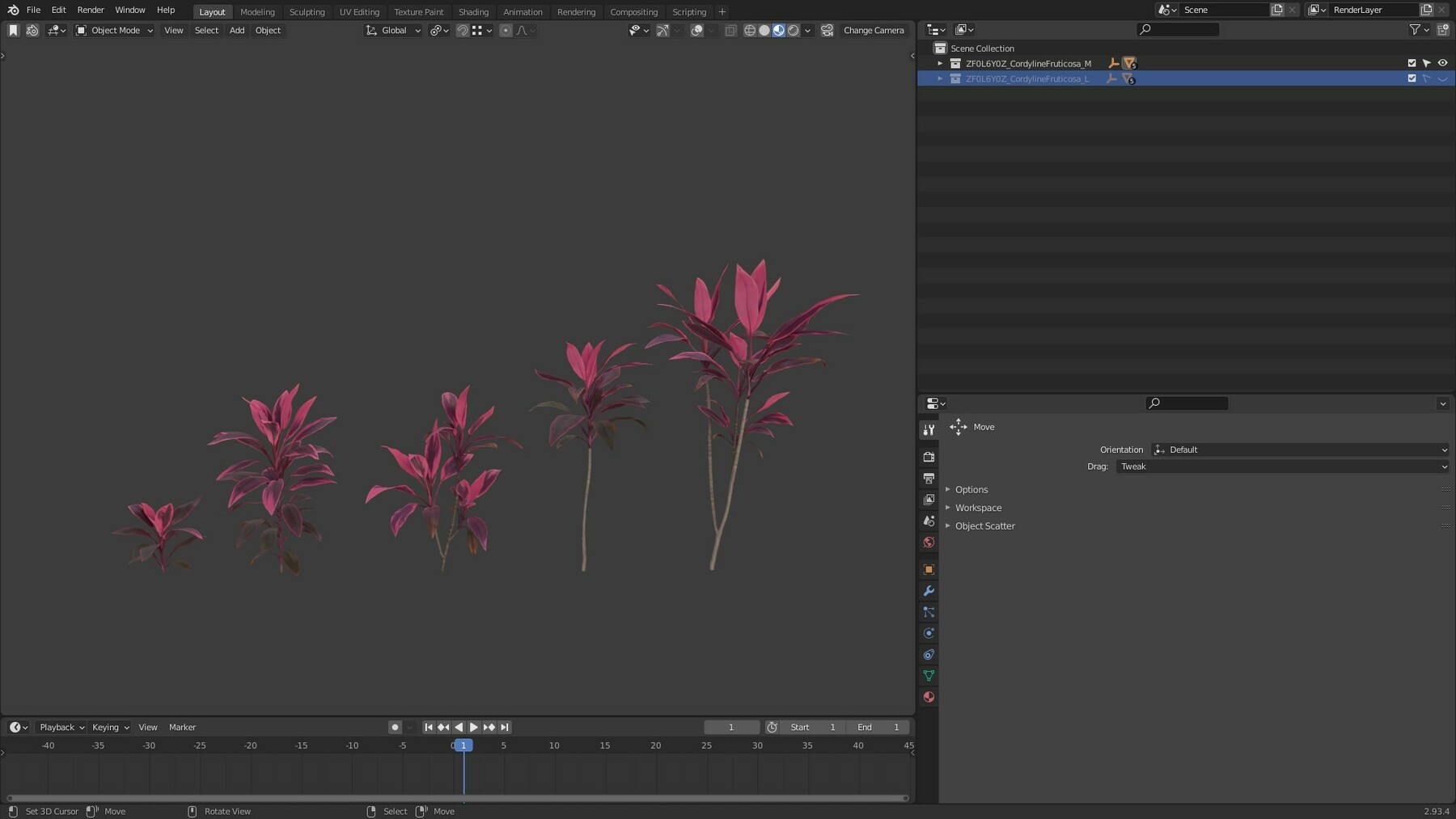Switch to the Shading workspace tab
The height and width of the screenshot is (819, 1456).
coord(473,12)
